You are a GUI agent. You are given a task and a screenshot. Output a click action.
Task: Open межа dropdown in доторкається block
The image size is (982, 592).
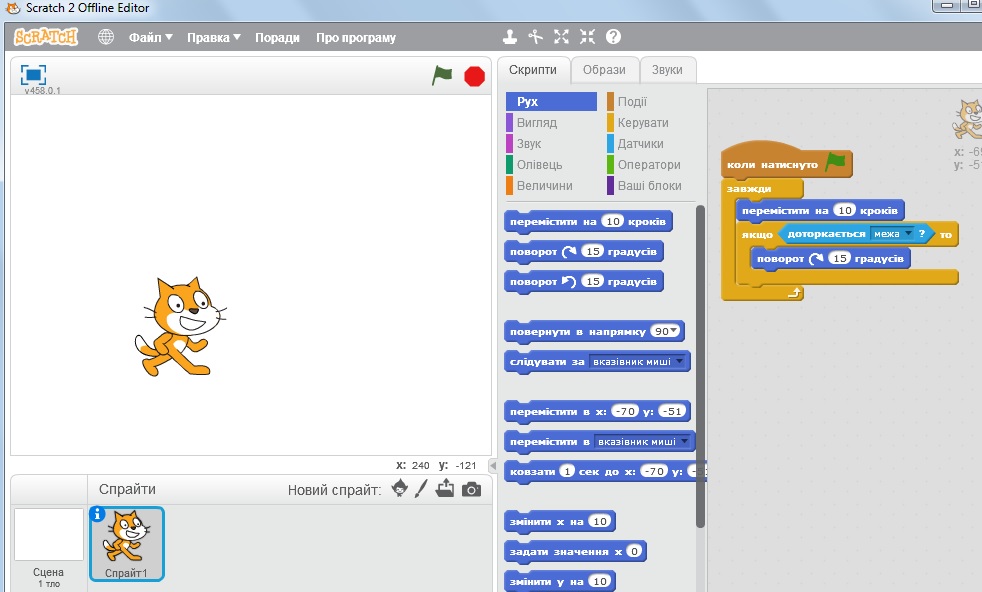coord(908,234)
